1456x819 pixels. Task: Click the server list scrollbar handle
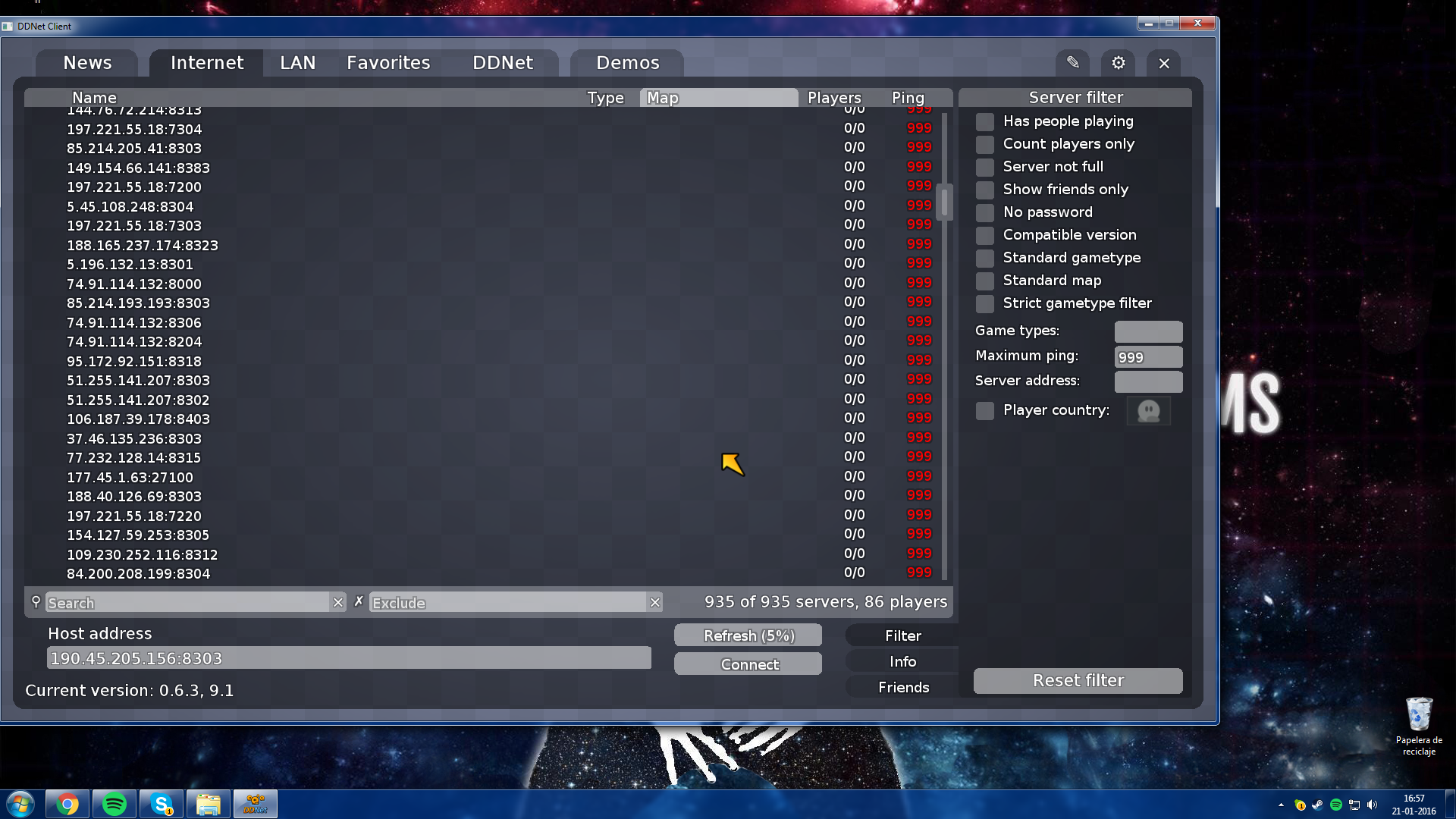(944, 202)
